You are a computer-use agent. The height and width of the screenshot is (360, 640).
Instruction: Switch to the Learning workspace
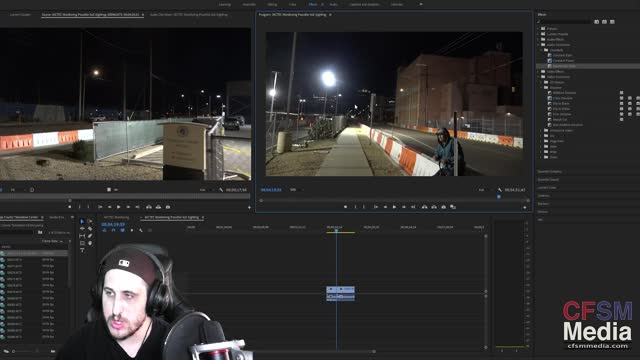click(225, 4)
